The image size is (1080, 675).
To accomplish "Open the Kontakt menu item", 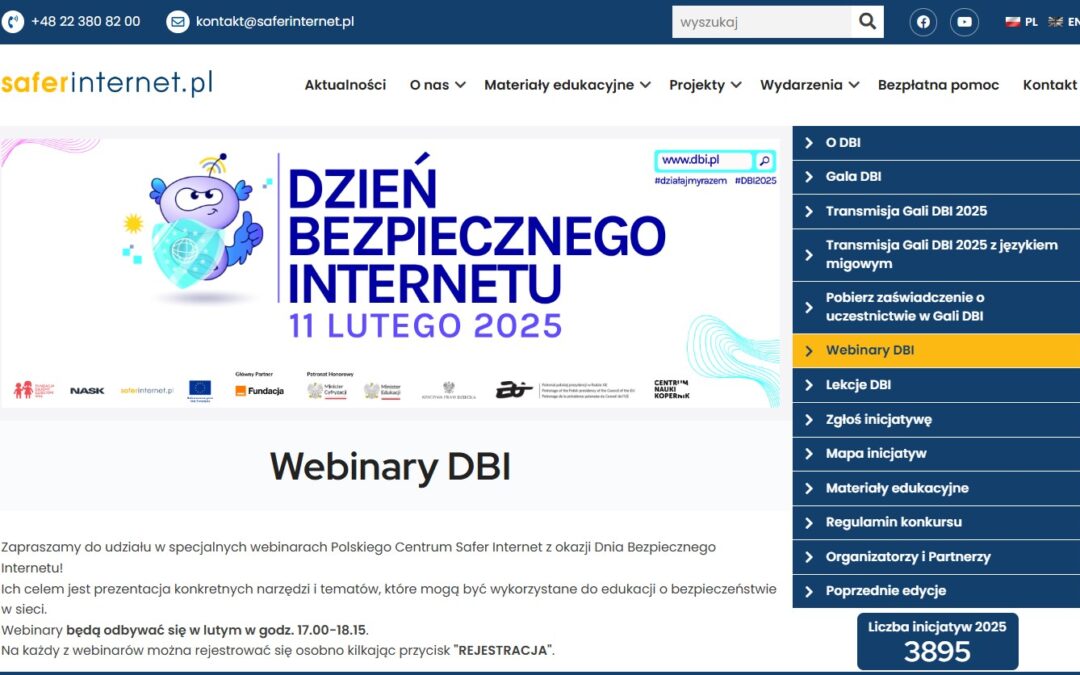I will (1050, 85).
